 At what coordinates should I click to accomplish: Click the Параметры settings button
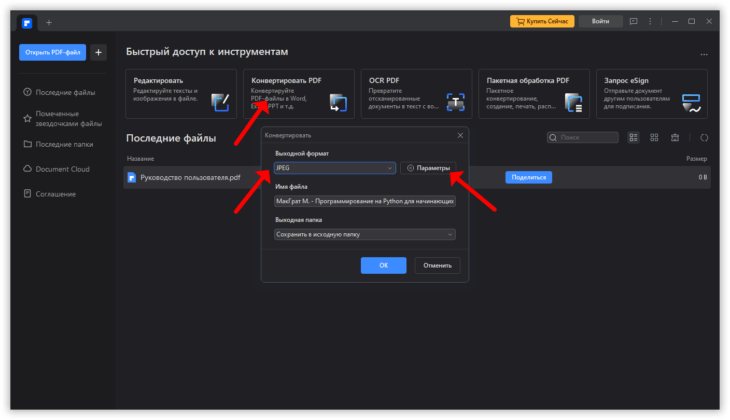(x=428, y=168)
